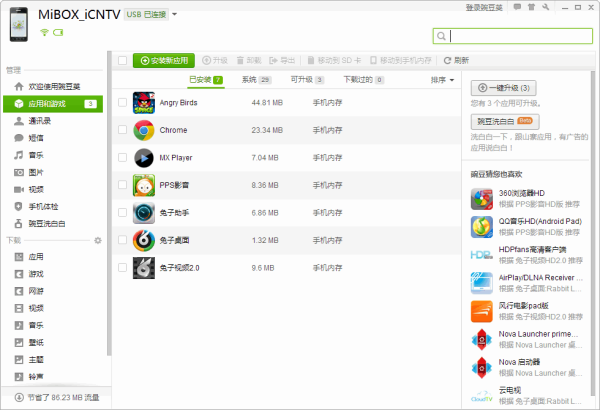The image size is (600, 410).
Task: Click the 一键升级 (3) button
Action: tap(503, 88)
